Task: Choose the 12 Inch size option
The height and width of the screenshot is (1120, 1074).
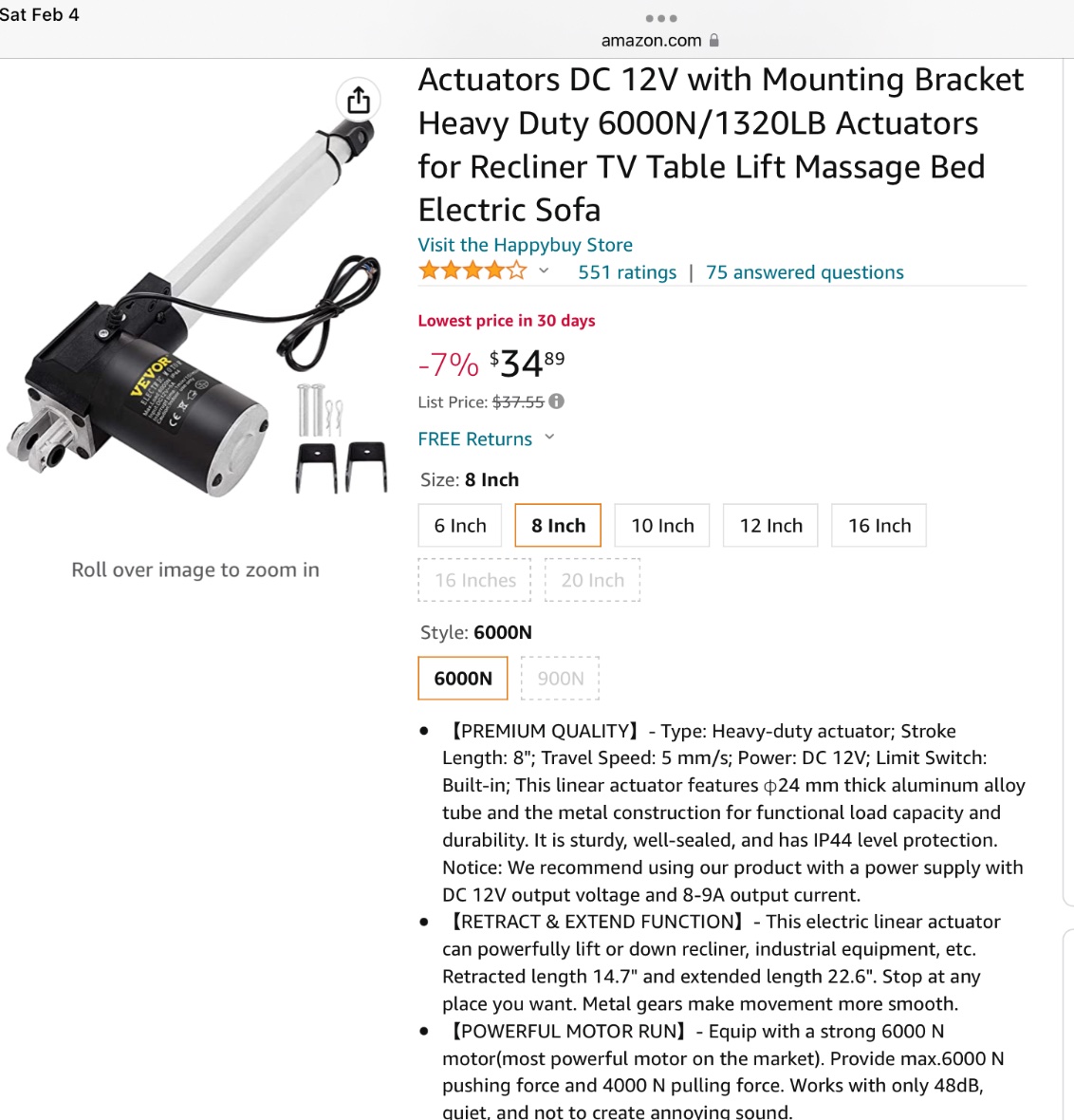Action: click(770, 526)
